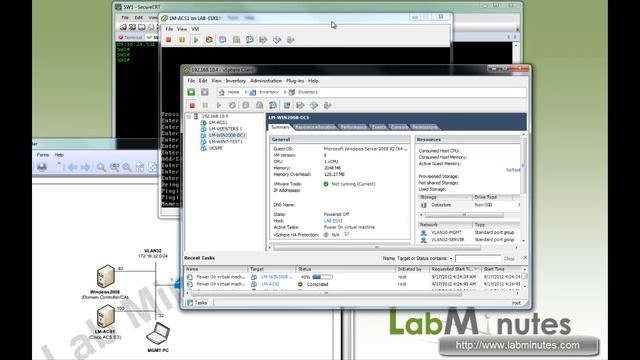Click the green back navigation icon in vSphere Client
Screen dimensions: 640x360
pos(191,92)
